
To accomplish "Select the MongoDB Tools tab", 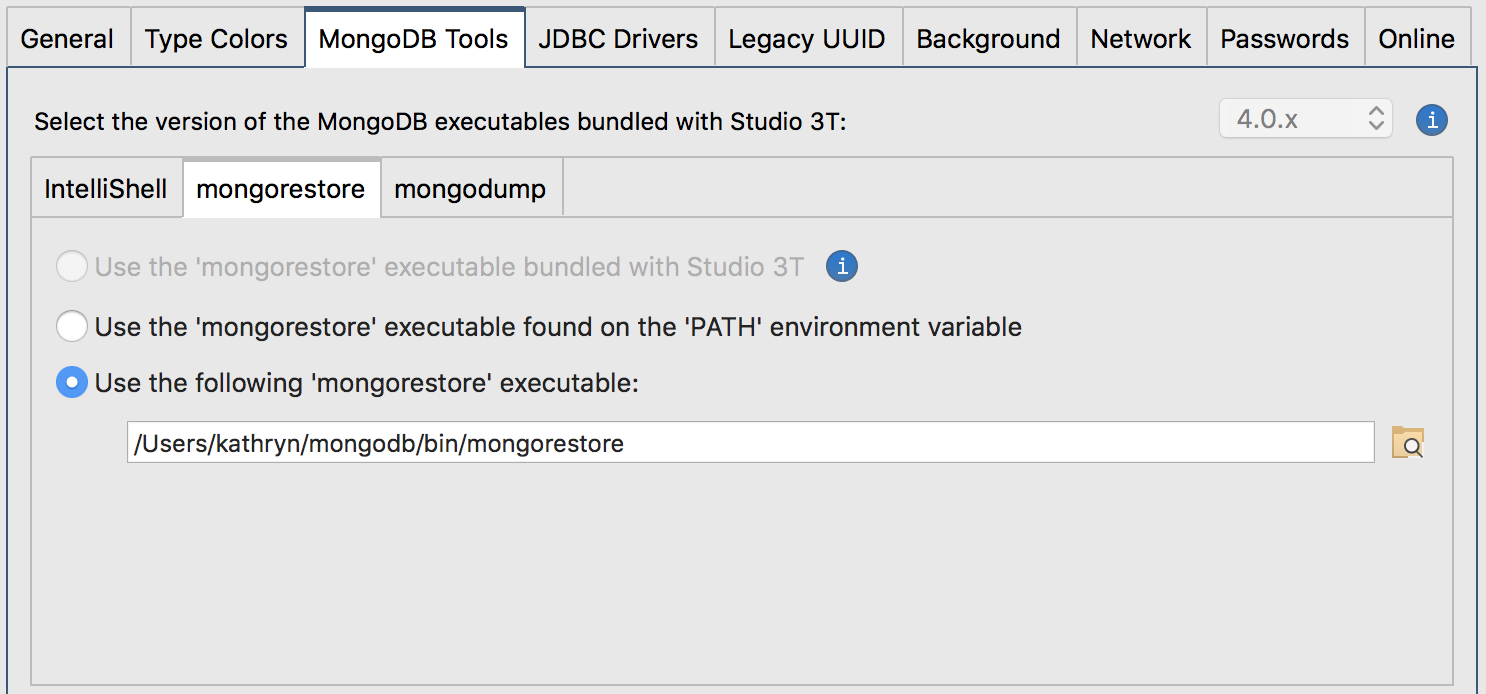I will [414, 39].
